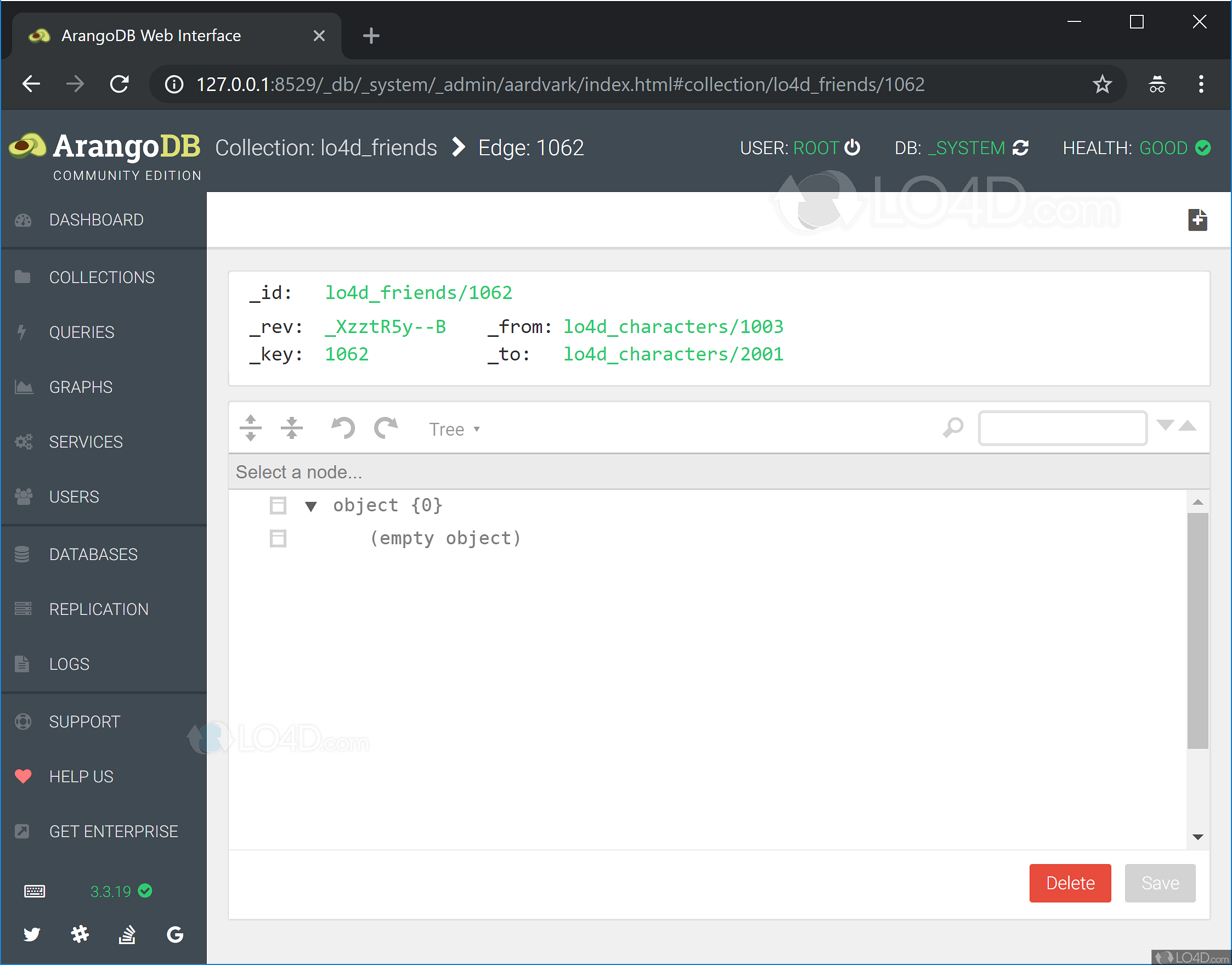Navigate to the QUERIES section
Viewport: 1232px width, 965px height.
pos(82,332)
